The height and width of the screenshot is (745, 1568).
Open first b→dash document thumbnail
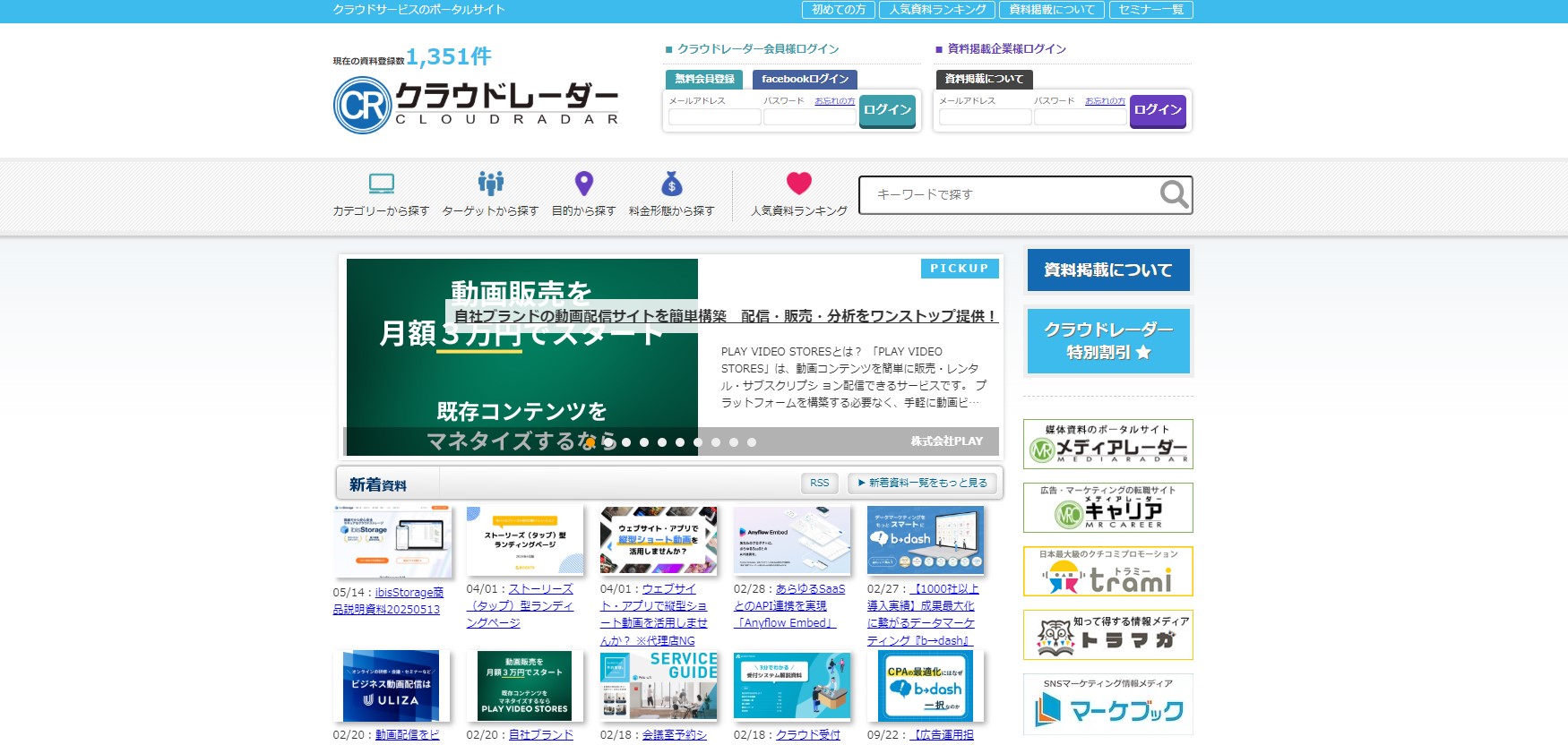(x=926, y=541)
